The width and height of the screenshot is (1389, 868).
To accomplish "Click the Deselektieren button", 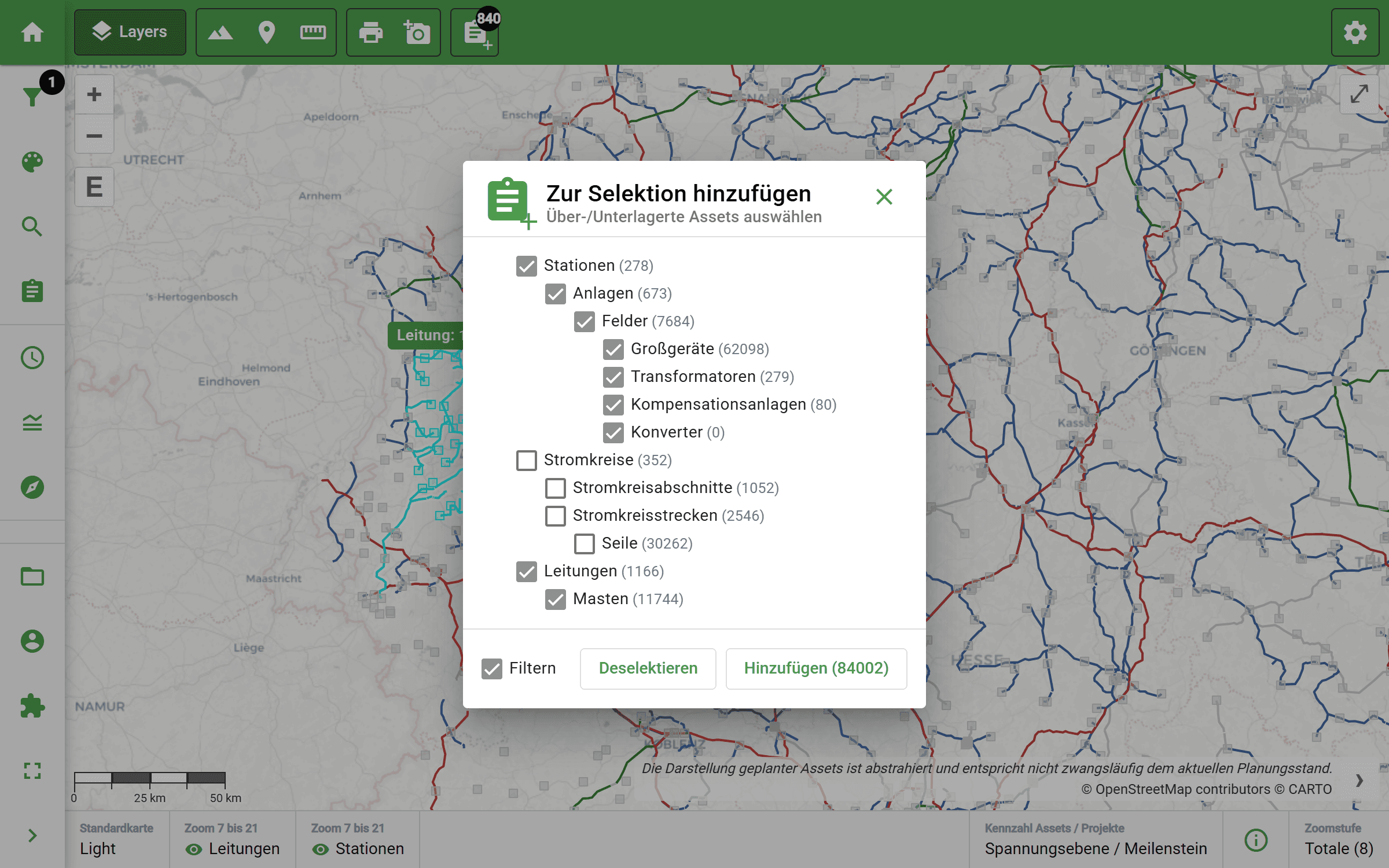I will [x=648, y=668].
